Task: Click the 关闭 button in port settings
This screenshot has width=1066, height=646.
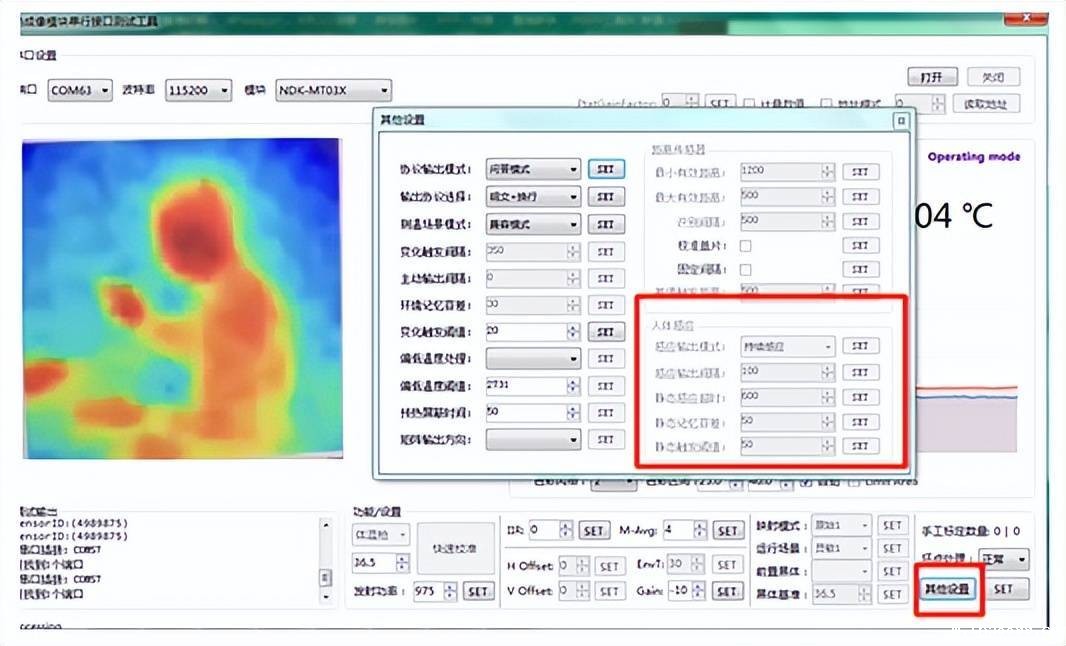Action: point(992,77)
